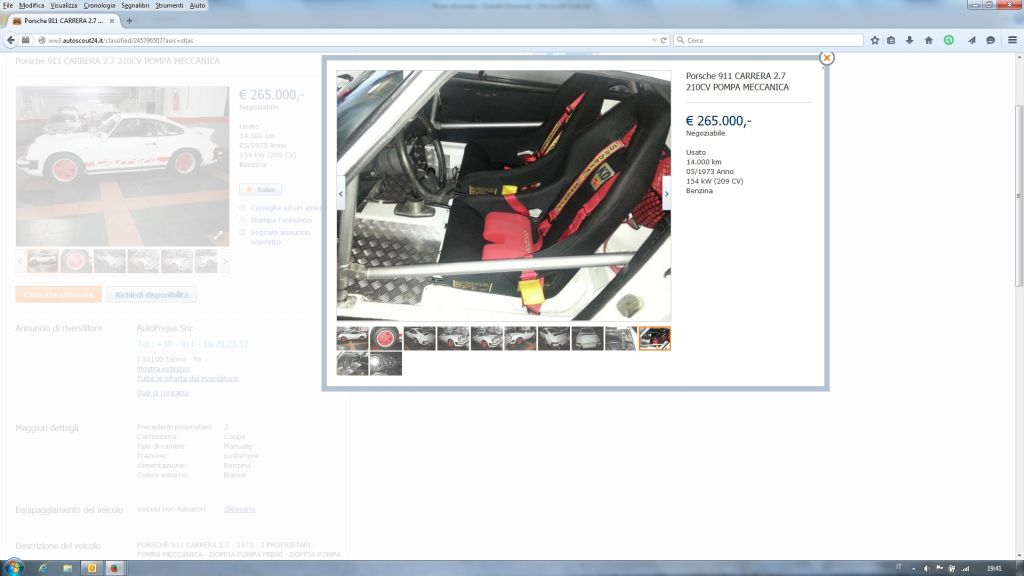Go back to the previous page

point(10,40)
